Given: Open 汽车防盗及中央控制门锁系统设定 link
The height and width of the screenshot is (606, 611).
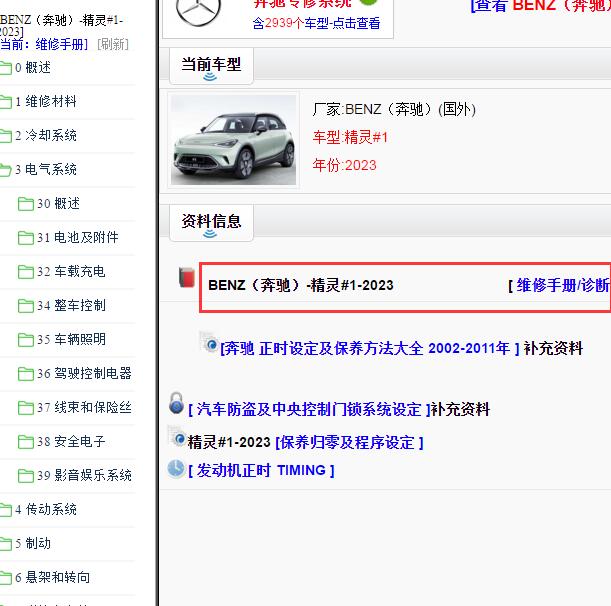Looking at the screenshot, I should 309,410.
